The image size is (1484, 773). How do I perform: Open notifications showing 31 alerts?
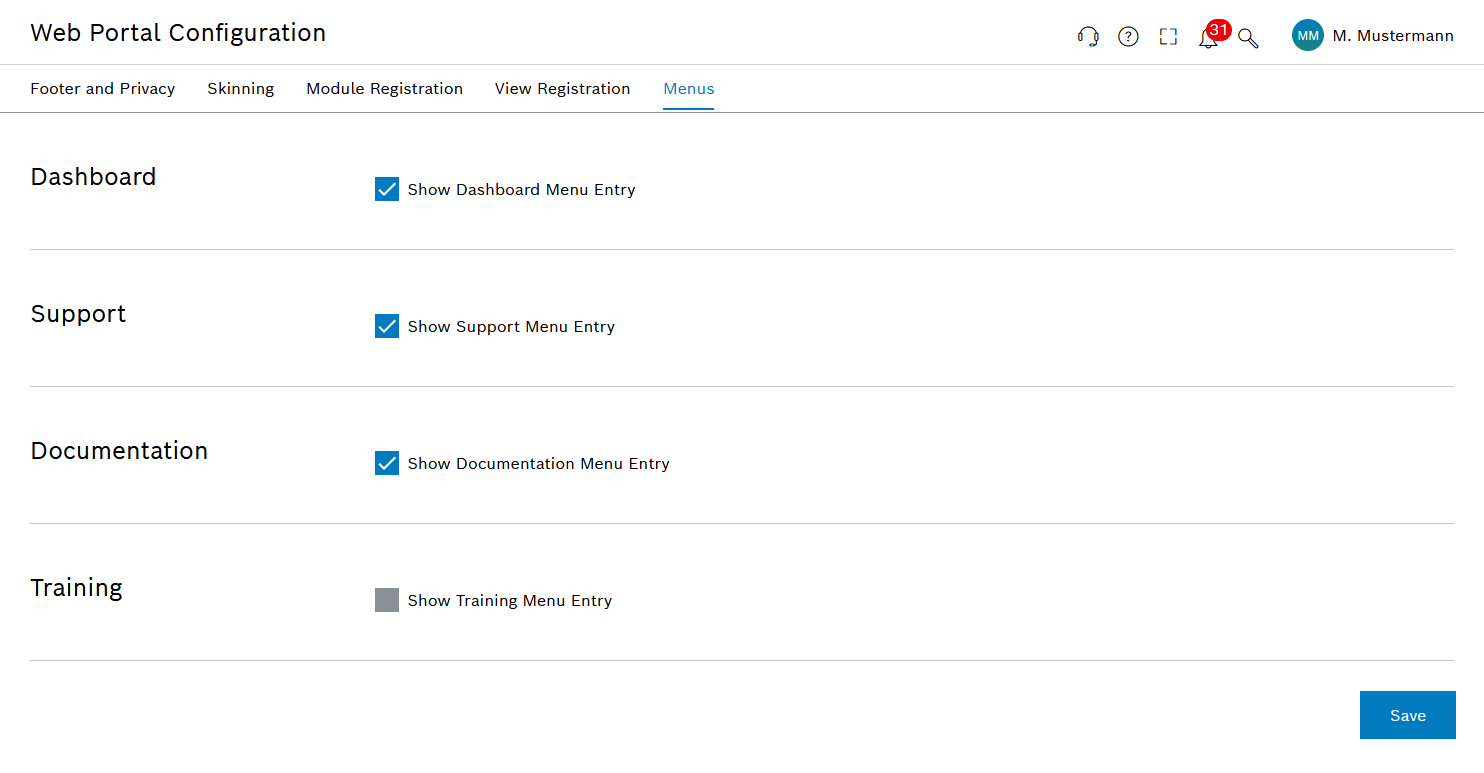[1208, 38]
